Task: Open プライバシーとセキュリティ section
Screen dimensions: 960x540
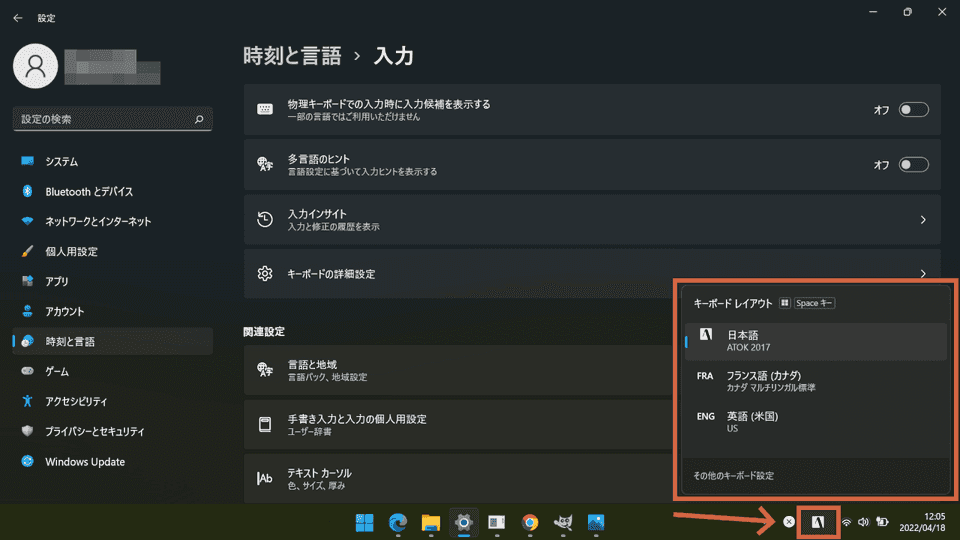Action: (x=113, y=432)
